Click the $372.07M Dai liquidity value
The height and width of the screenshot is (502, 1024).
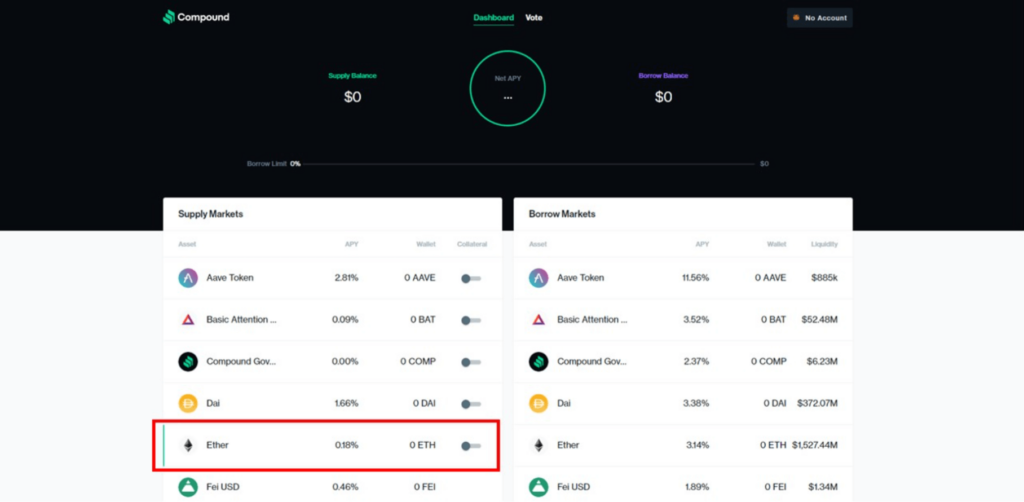(x=817, y=403)
